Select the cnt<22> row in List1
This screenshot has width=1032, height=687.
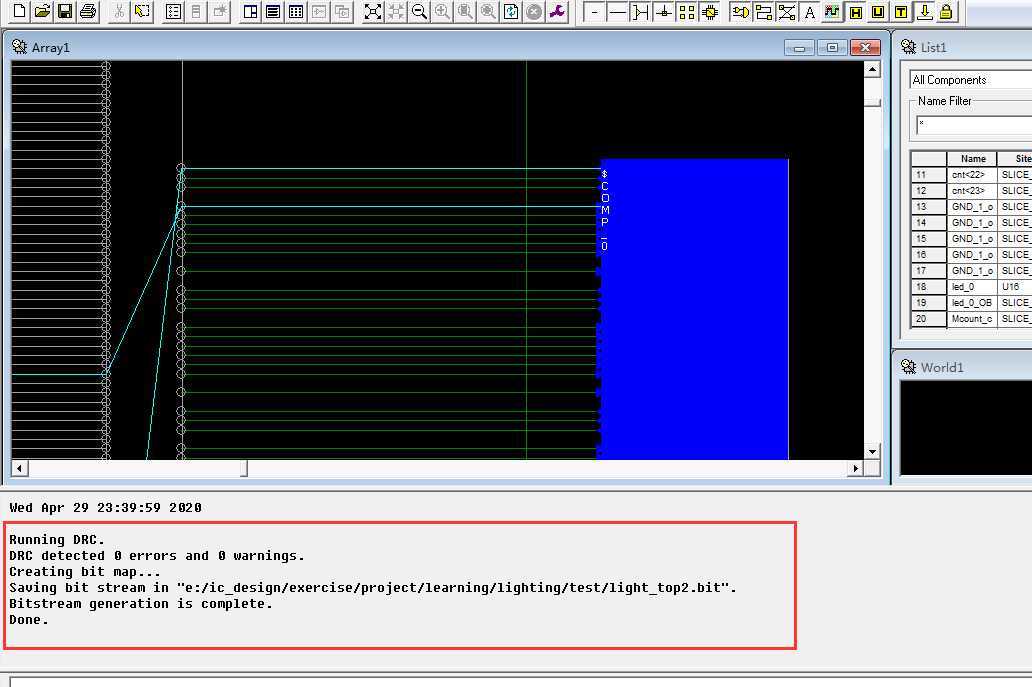(x=971, y=175)
